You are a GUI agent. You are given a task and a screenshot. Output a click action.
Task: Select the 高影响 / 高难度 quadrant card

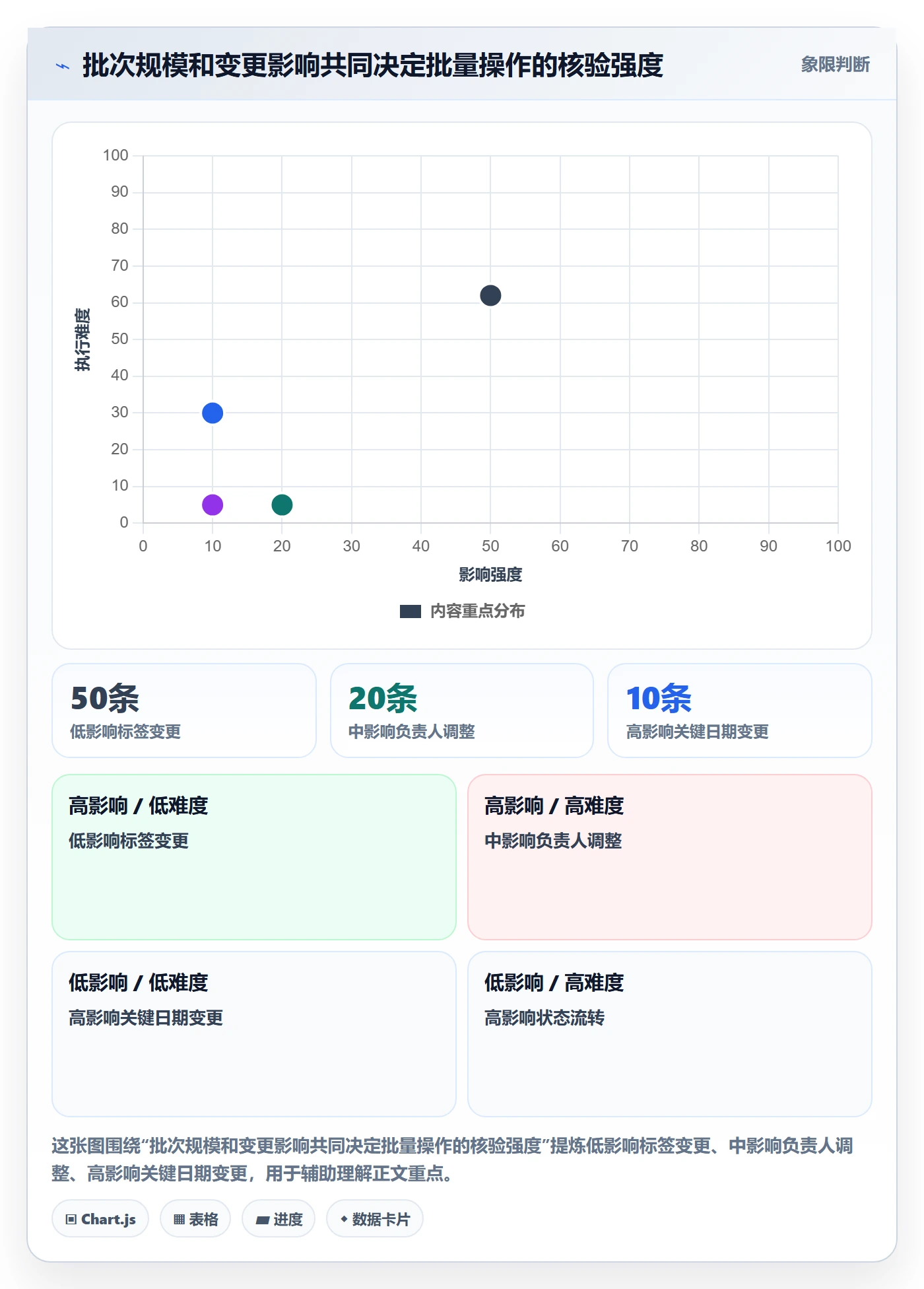(670, 857)
